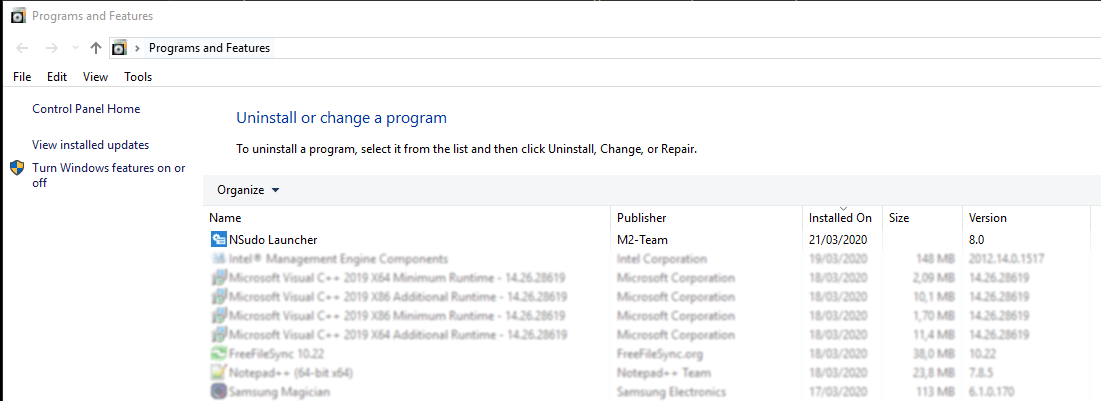1101x401 pixels.
Task: Click the address bar Control Panel icon
Action: (x=119, y=48)
